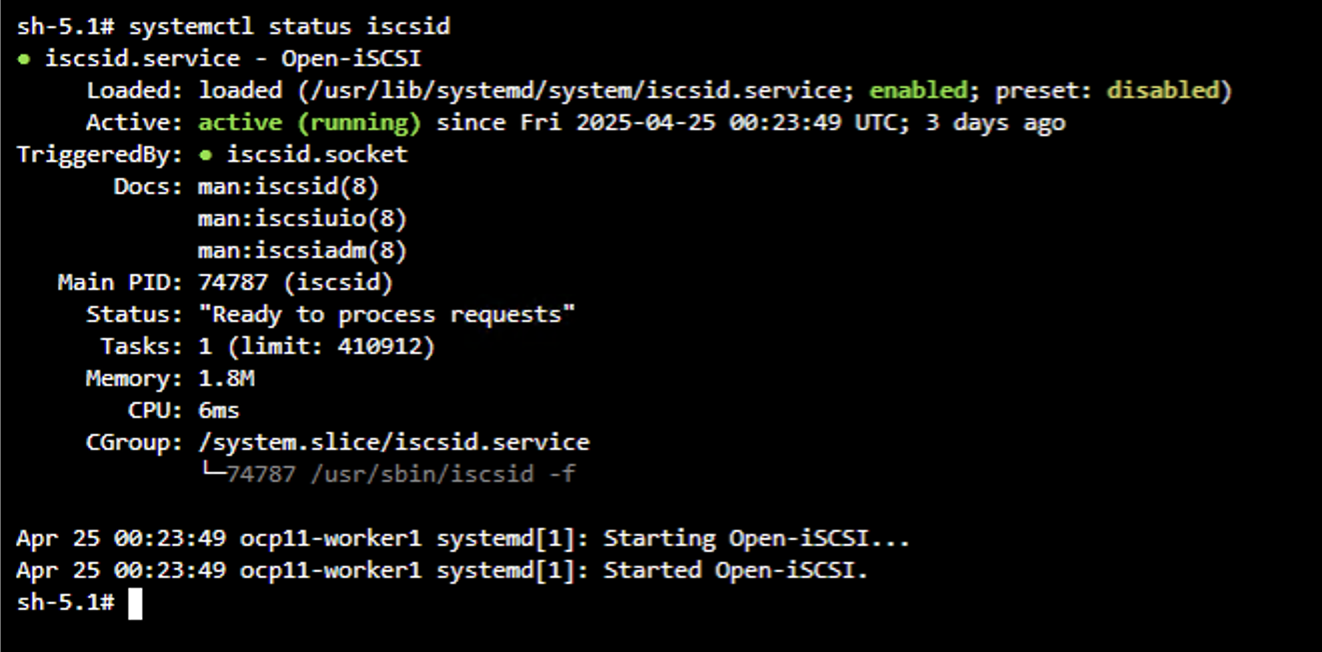
Task: Click the green 'enabled' status word
Action: (x=918, y=91)
